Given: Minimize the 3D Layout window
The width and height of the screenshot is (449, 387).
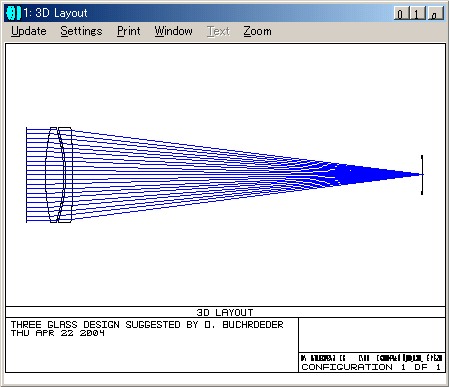Looking at the screenshot, I should pyautogui.click(x=401, y=13).
